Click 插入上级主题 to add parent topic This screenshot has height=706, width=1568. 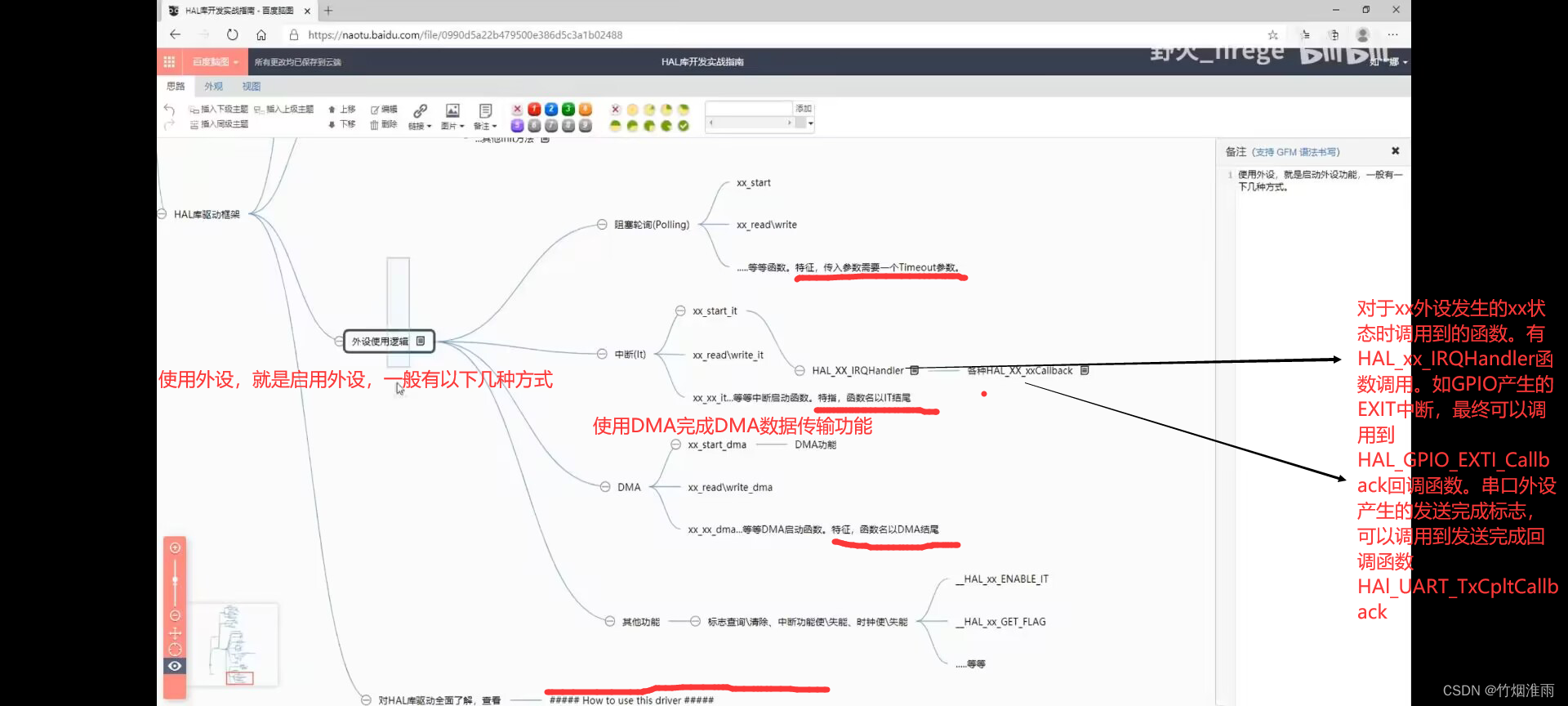click(283, 109)
